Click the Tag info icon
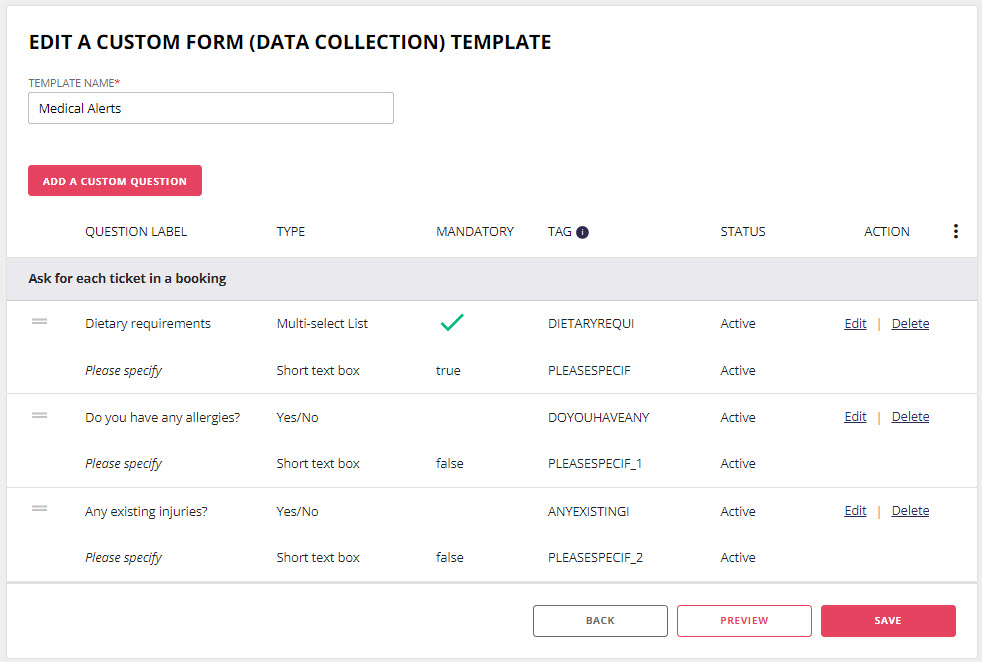982x662 pixels. pyautogui.click(x=583, y=232)
